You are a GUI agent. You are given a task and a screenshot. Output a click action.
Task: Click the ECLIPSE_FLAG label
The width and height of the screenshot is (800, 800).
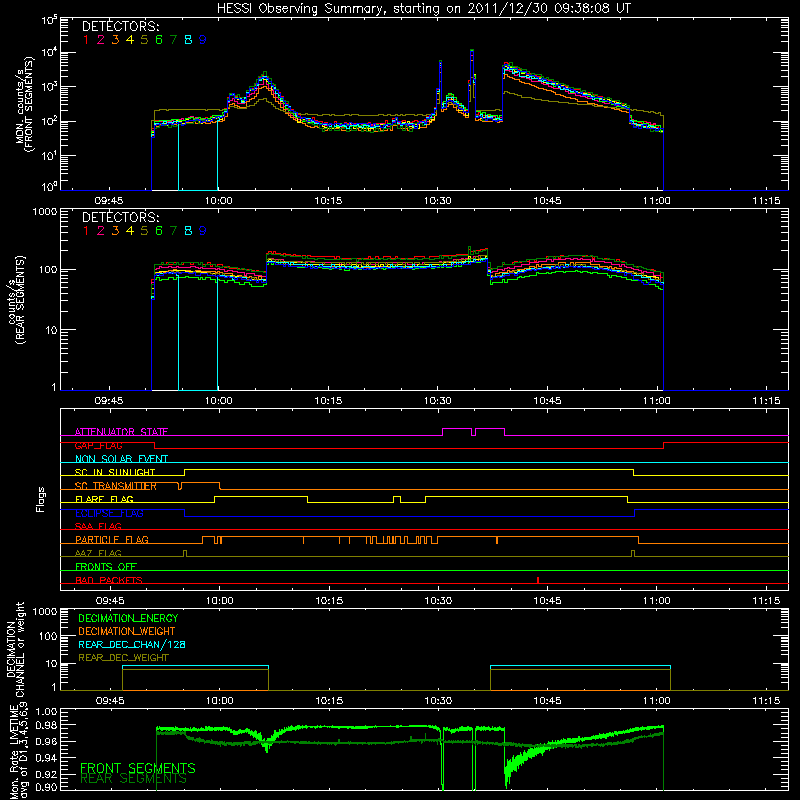tap(109, 513)
